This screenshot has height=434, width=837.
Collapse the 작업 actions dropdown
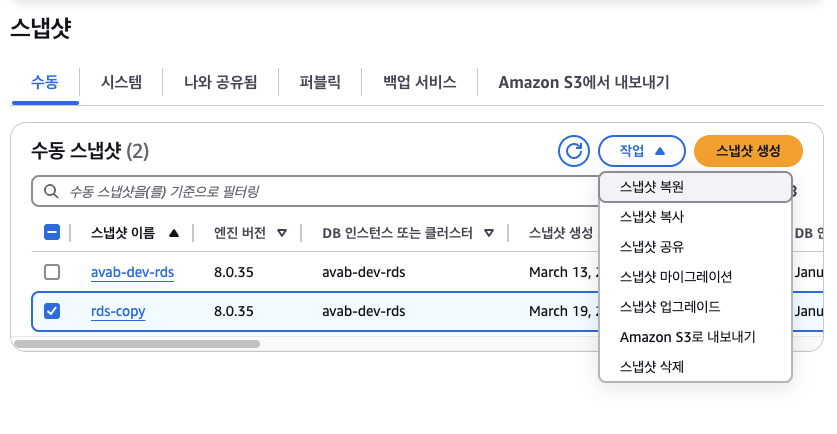(641, 151)
